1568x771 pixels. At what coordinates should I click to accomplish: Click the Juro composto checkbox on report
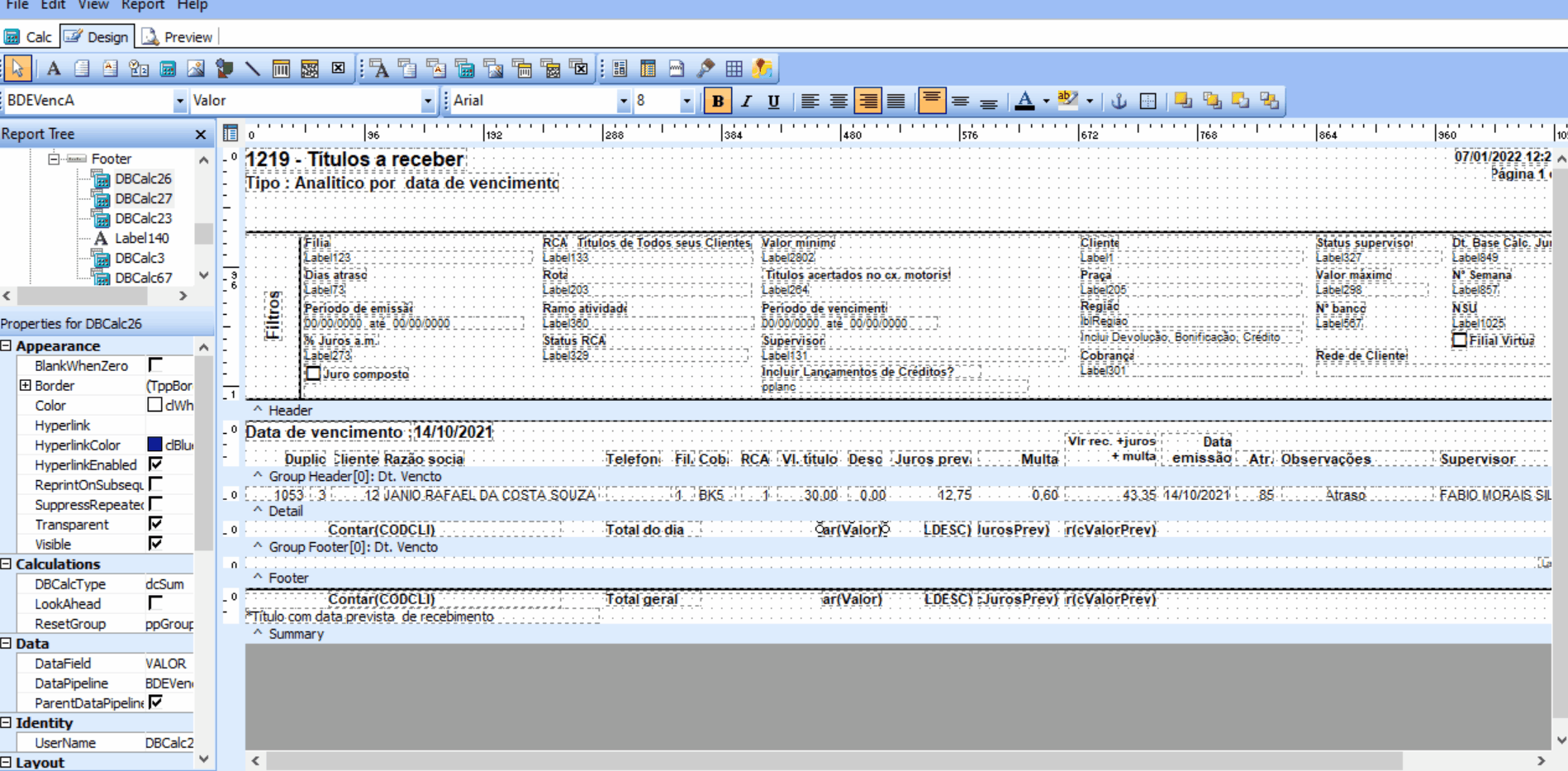[x=313, y=374]
